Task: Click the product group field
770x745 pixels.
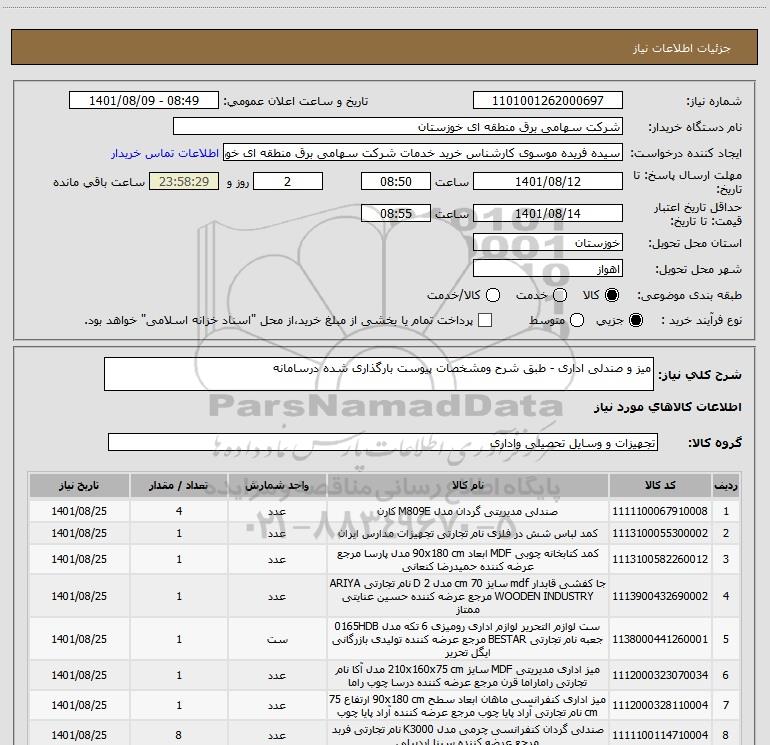Action: pos(382,442)
